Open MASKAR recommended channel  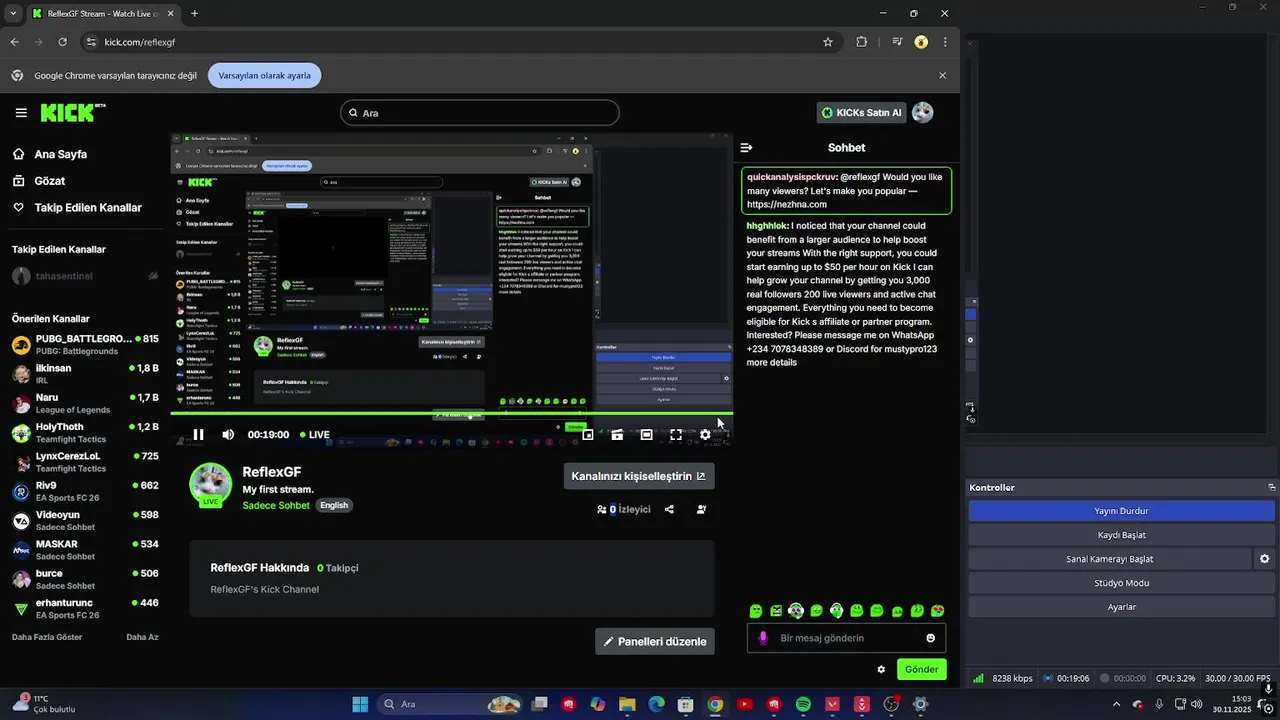click(x=85, y=550)
